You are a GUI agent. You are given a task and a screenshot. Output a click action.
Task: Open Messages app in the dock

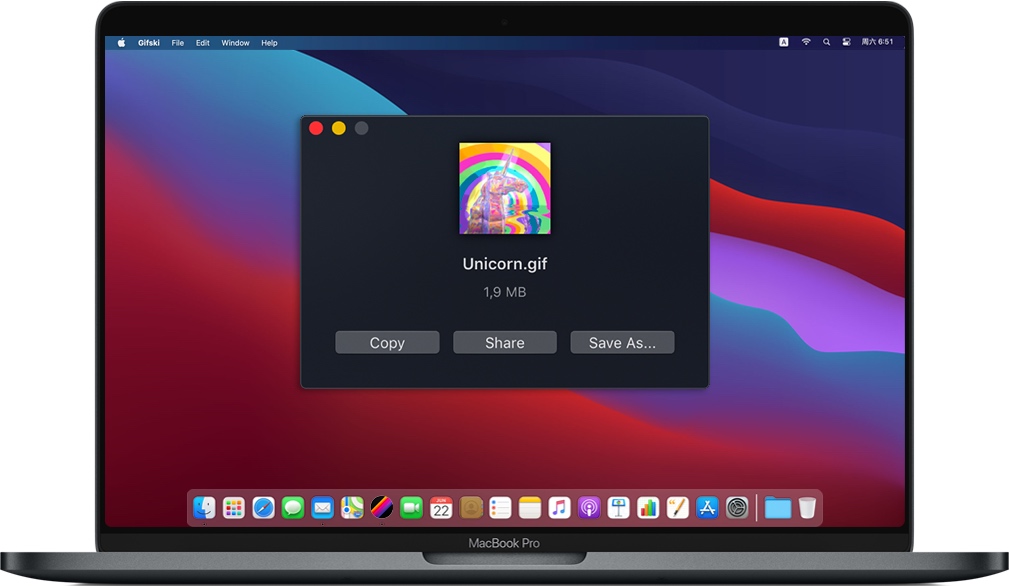(x=293, y=508)
